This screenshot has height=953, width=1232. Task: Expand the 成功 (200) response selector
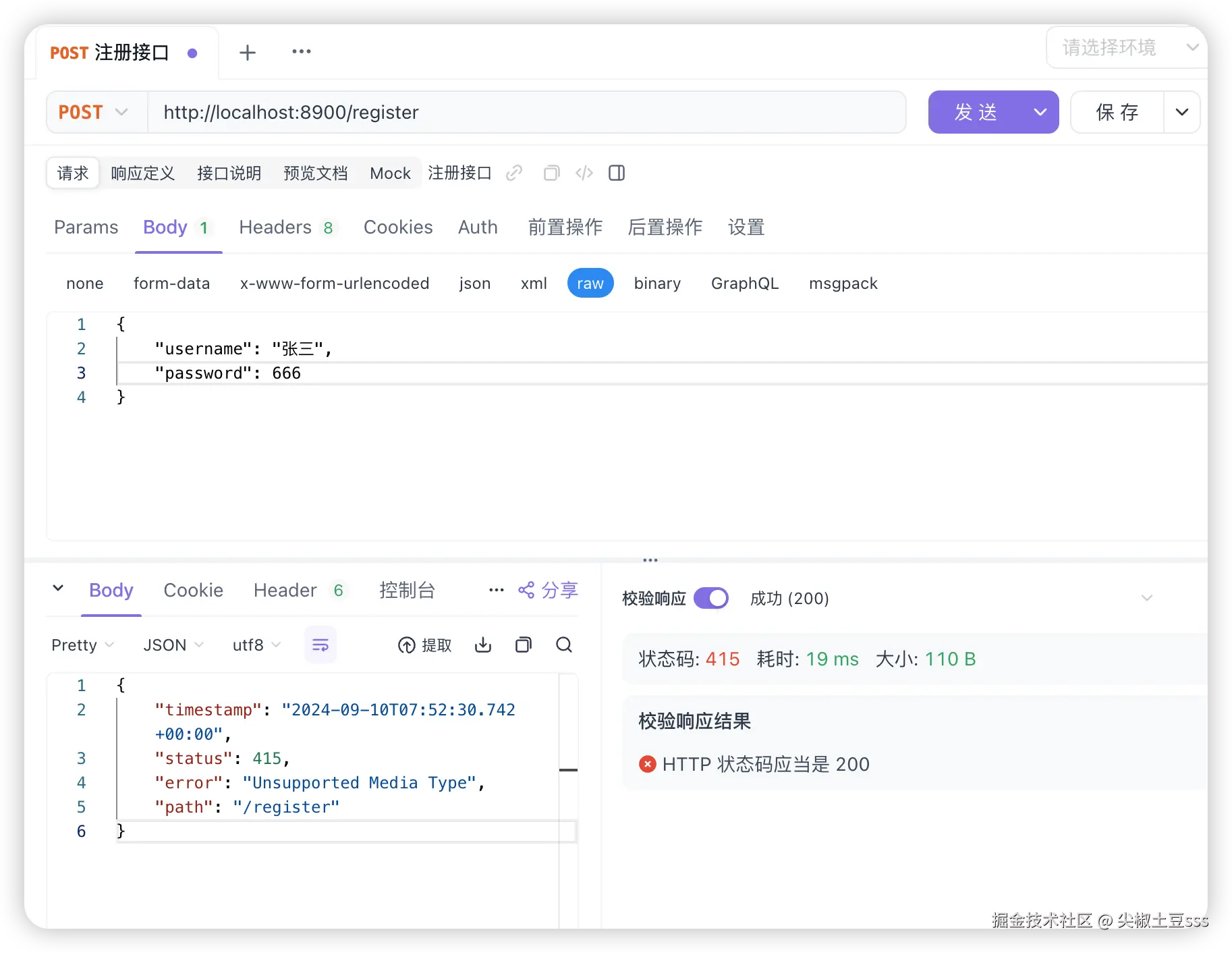(x=951, y=598)
